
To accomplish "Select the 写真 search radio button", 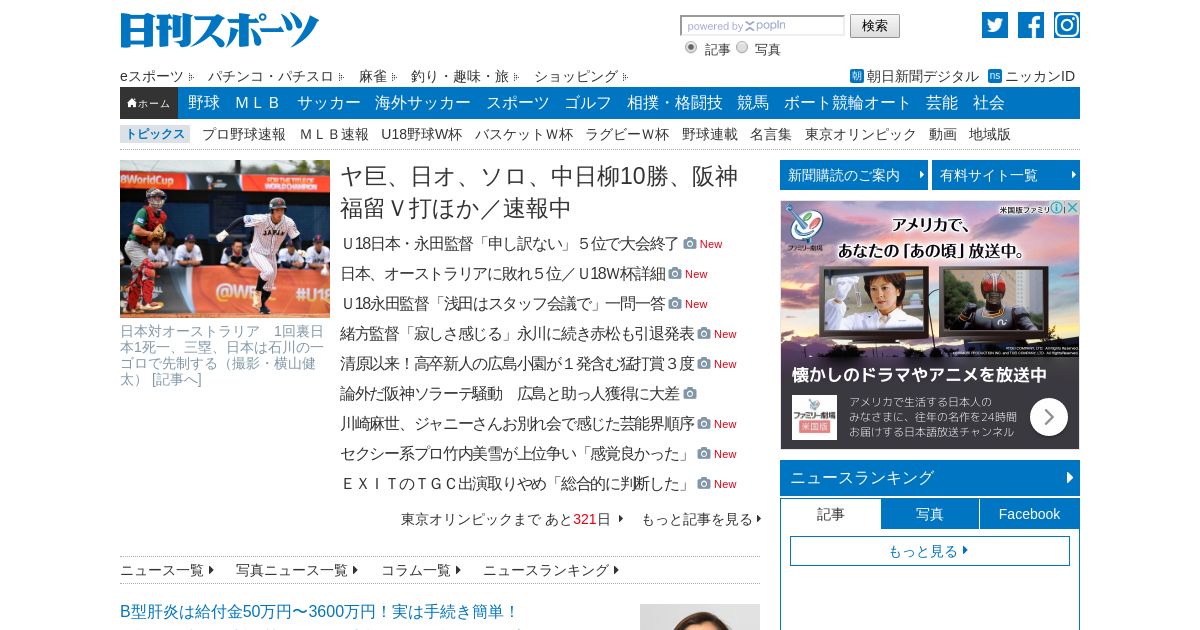I will pyautogui.click(x=742, y=47).
